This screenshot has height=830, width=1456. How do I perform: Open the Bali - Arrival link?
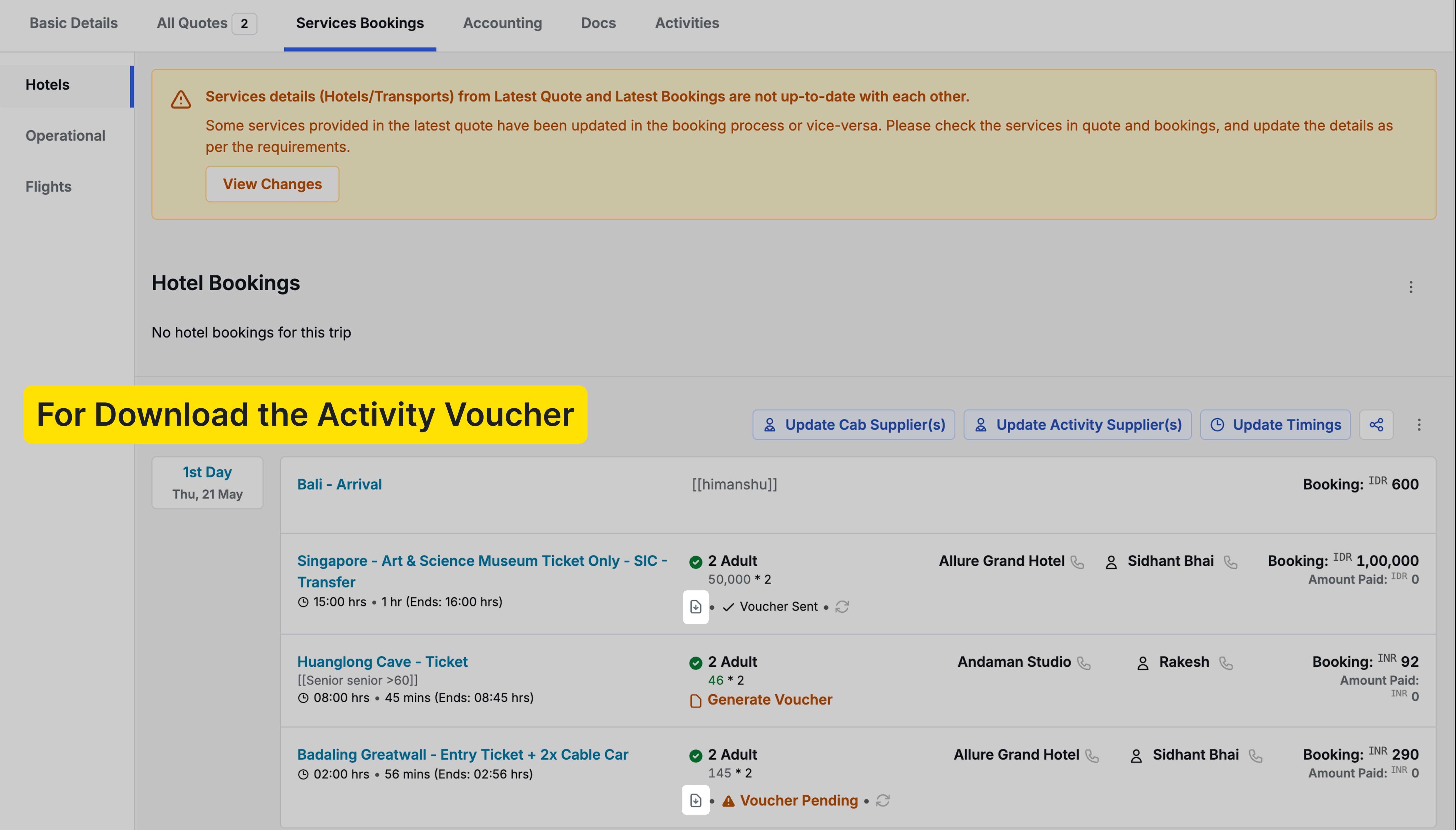[x=340, y=485]
